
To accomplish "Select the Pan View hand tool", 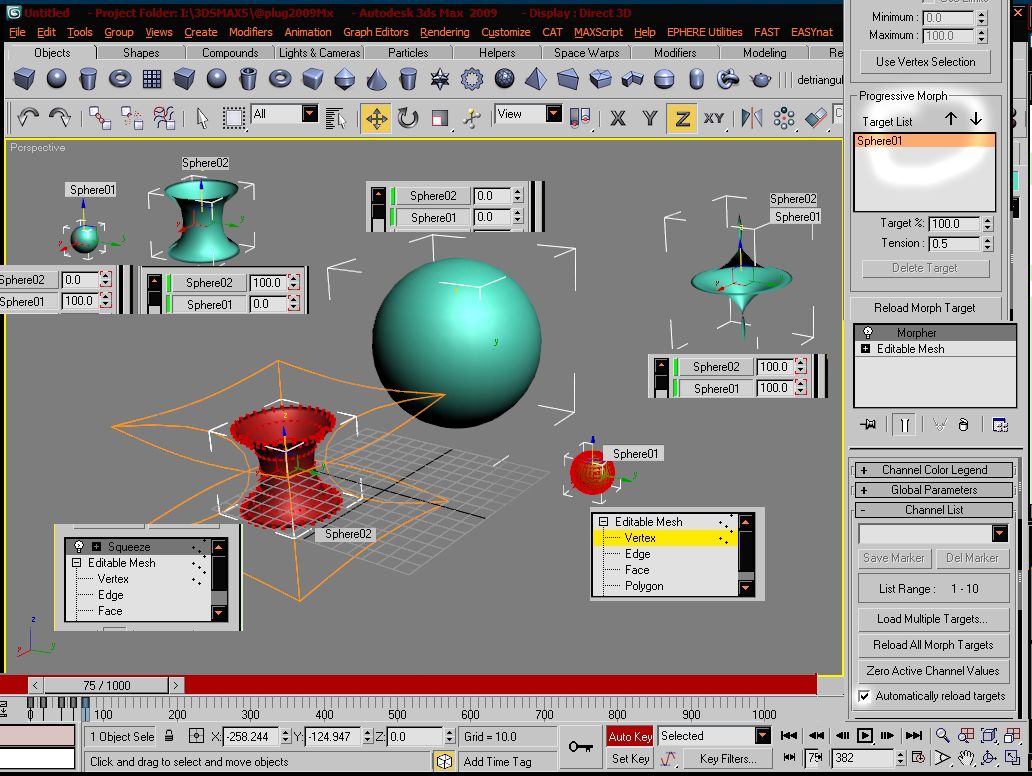I will [966, 758].
